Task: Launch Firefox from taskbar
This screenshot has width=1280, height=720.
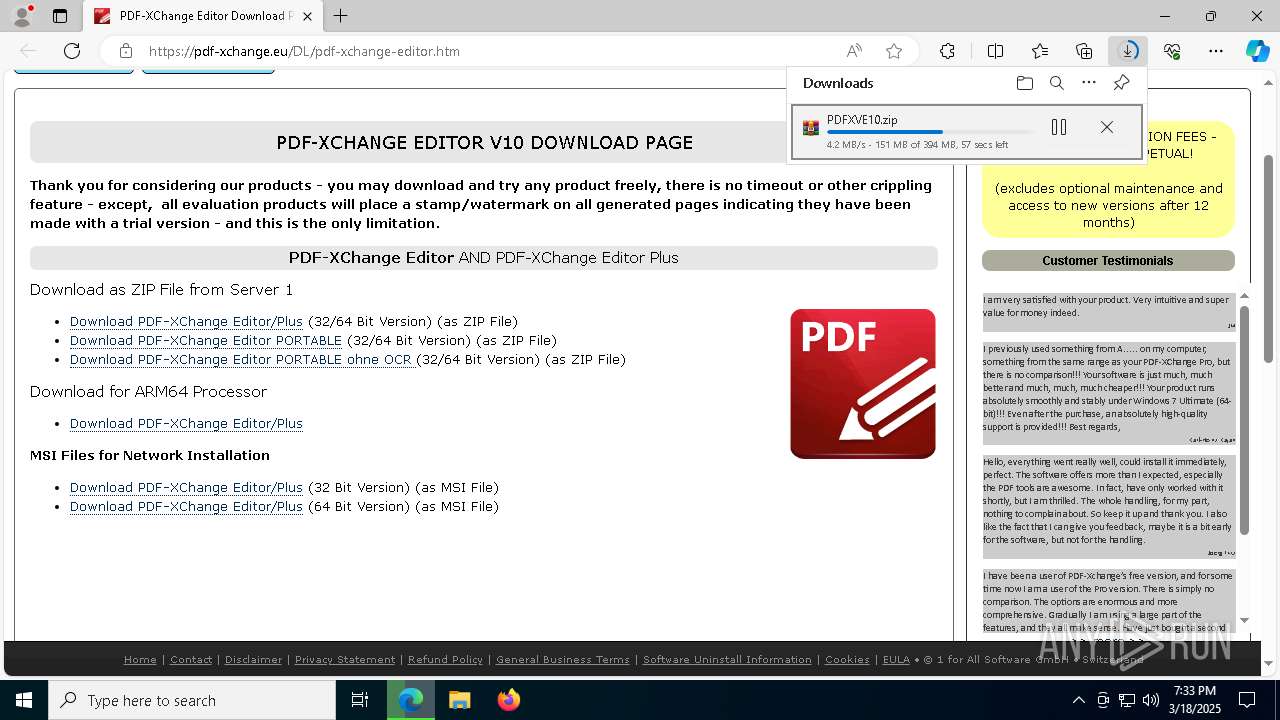Action: tap(509, 700)
